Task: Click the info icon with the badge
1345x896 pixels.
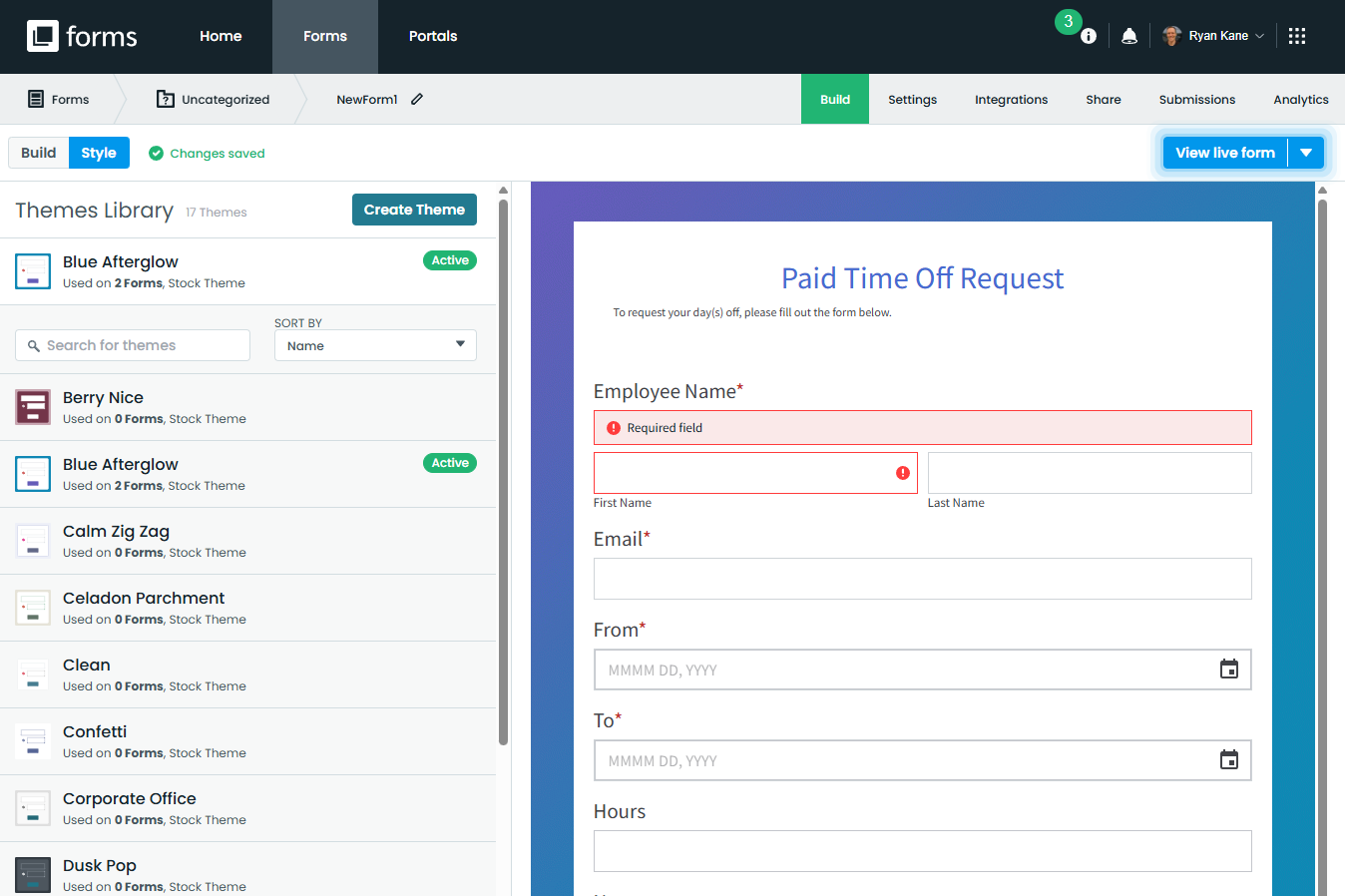Action: click(x=1089, y=35)
